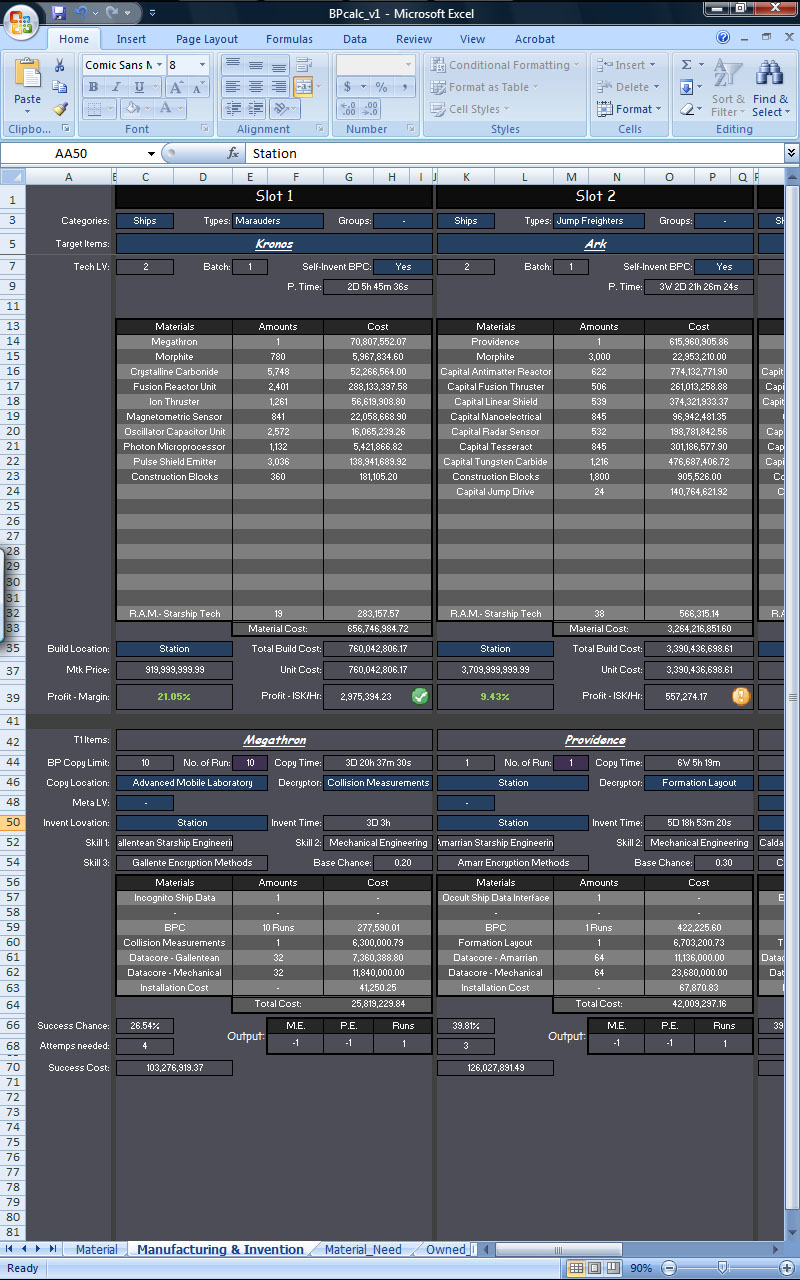800x1280 pixels.
Task: Select row 50 header
Action: tap(12, 823)
